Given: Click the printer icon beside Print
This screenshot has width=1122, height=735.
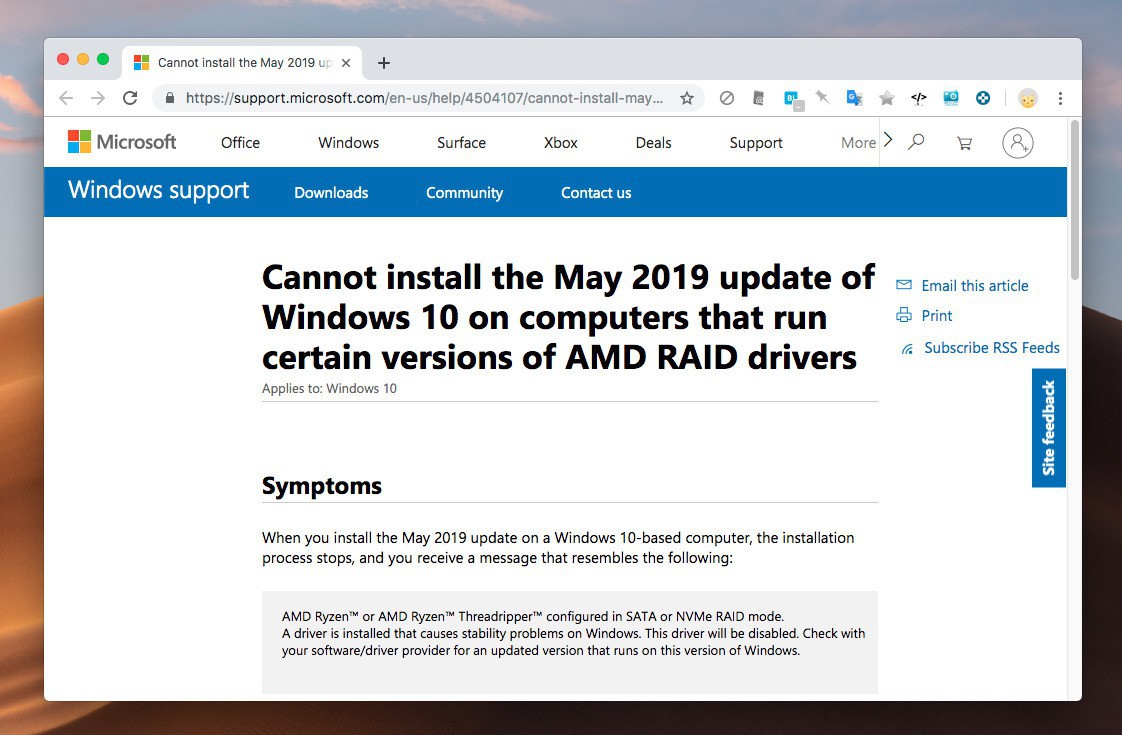Looking at the screenshot, I should (904, 315).
